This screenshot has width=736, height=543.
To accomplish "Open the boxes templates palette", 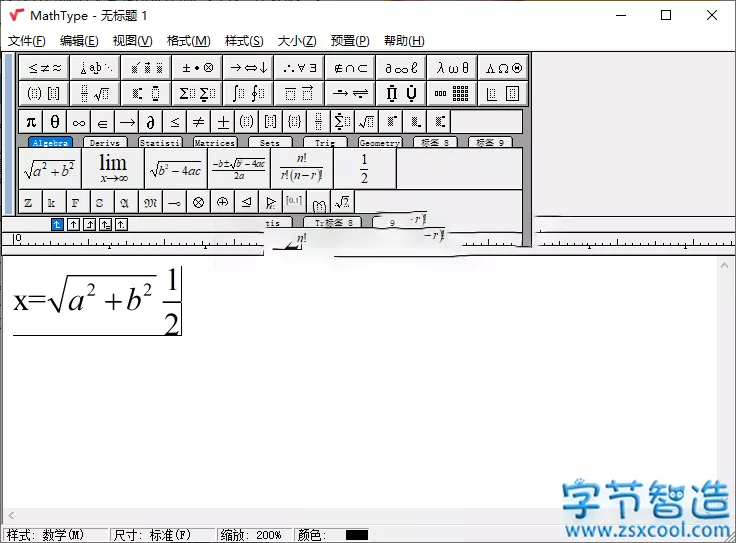I will coord(503,93).
